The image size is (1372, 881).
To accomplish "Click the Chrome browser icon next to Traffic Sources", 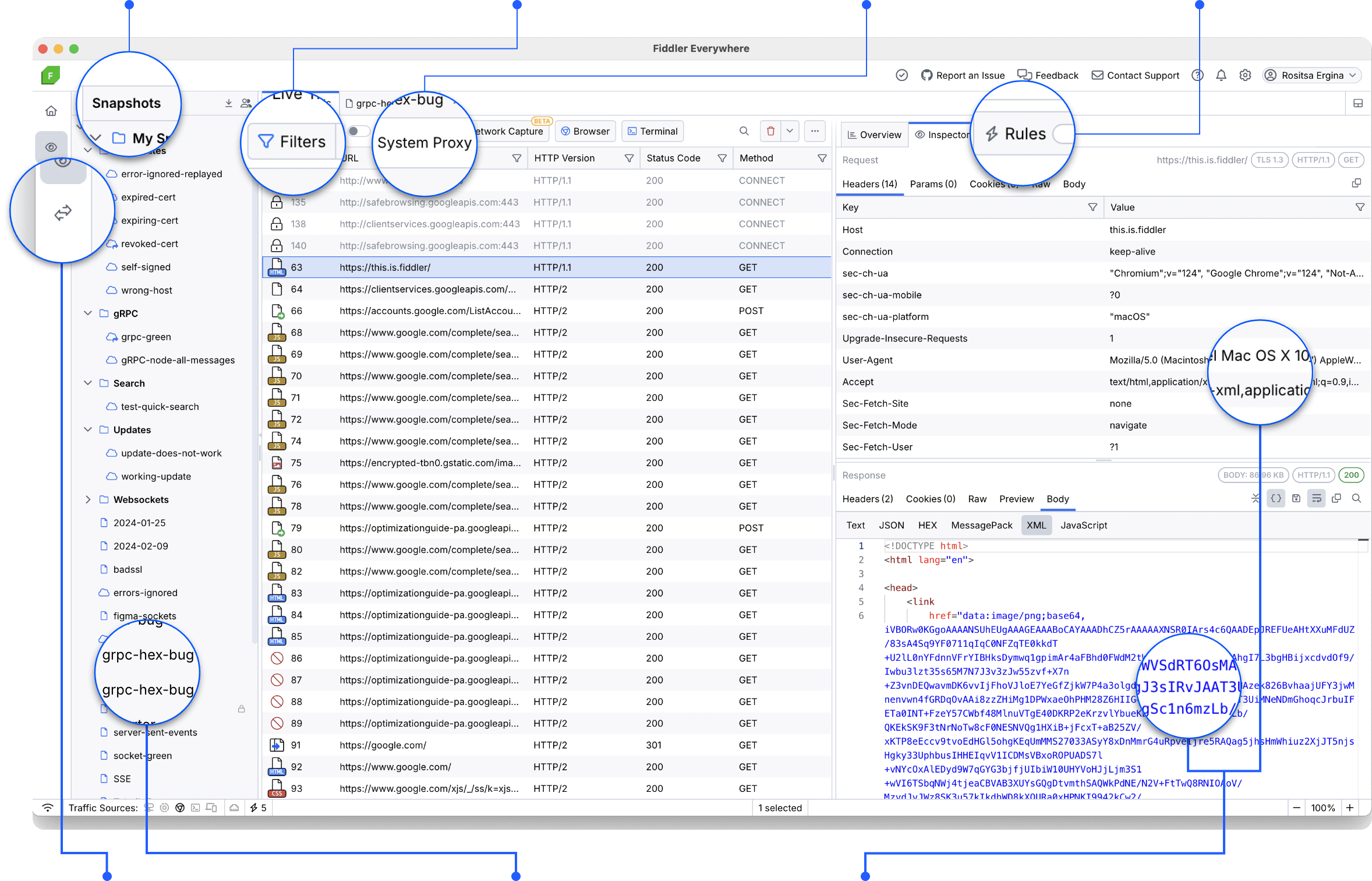I will point(180,808).
